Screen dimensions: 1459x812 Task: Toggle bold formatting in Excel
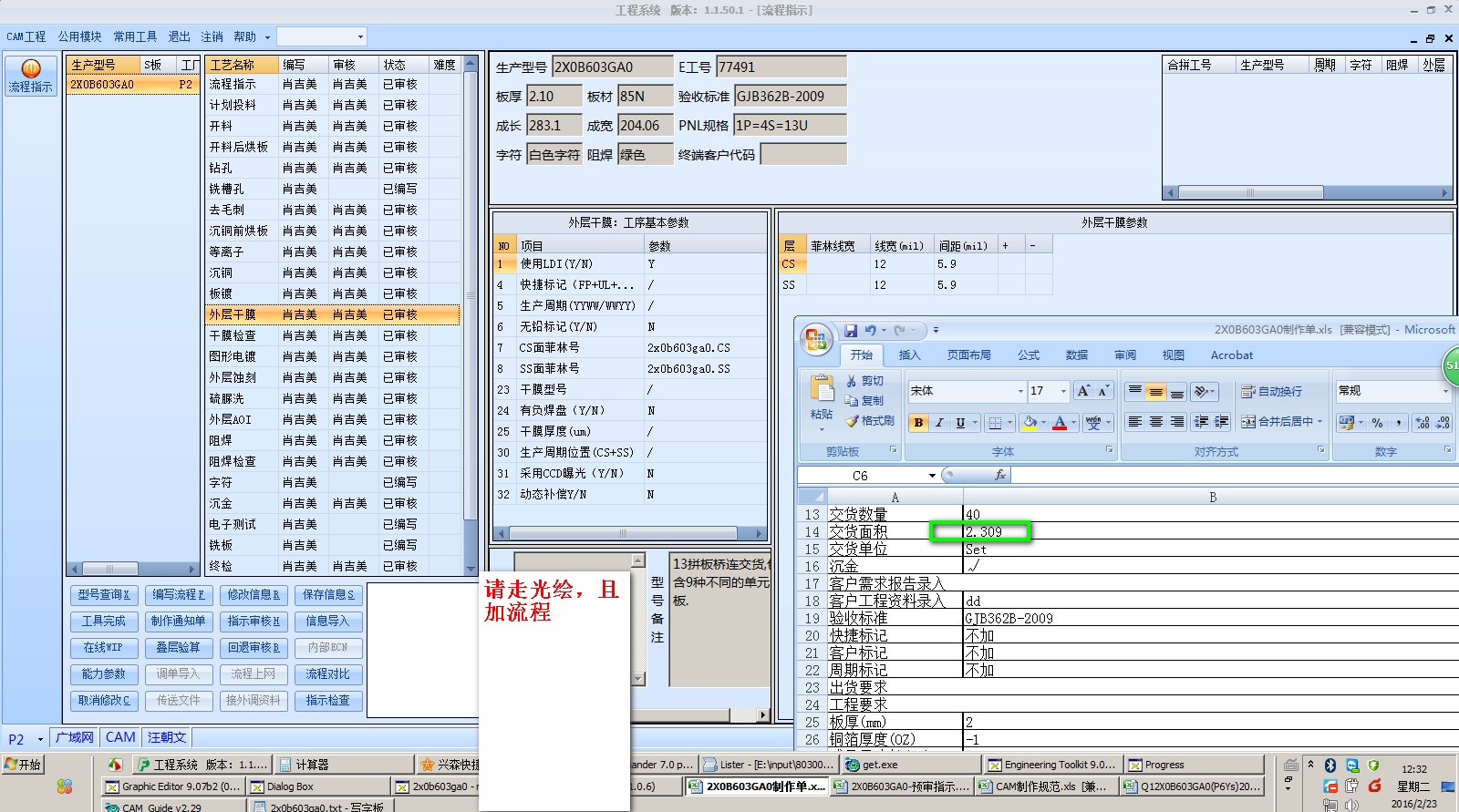[x=918, y=423]
